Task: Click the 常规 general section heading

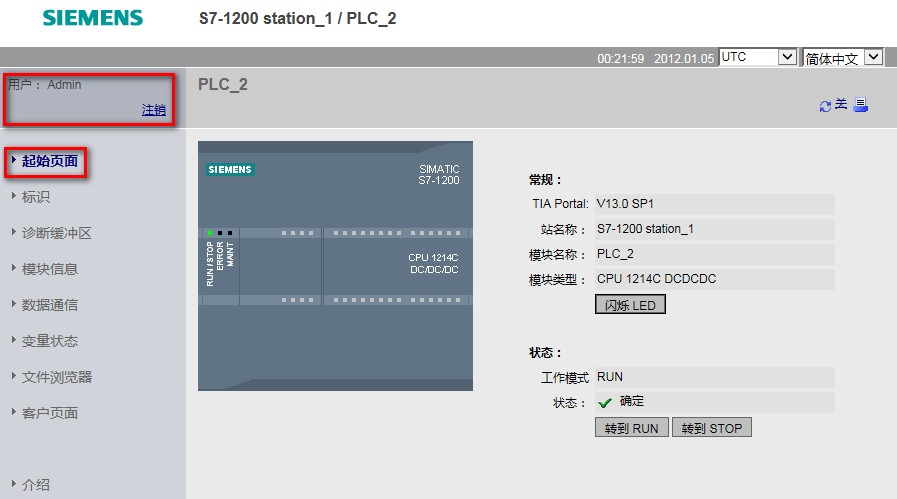Action: (x=545, y=180)
